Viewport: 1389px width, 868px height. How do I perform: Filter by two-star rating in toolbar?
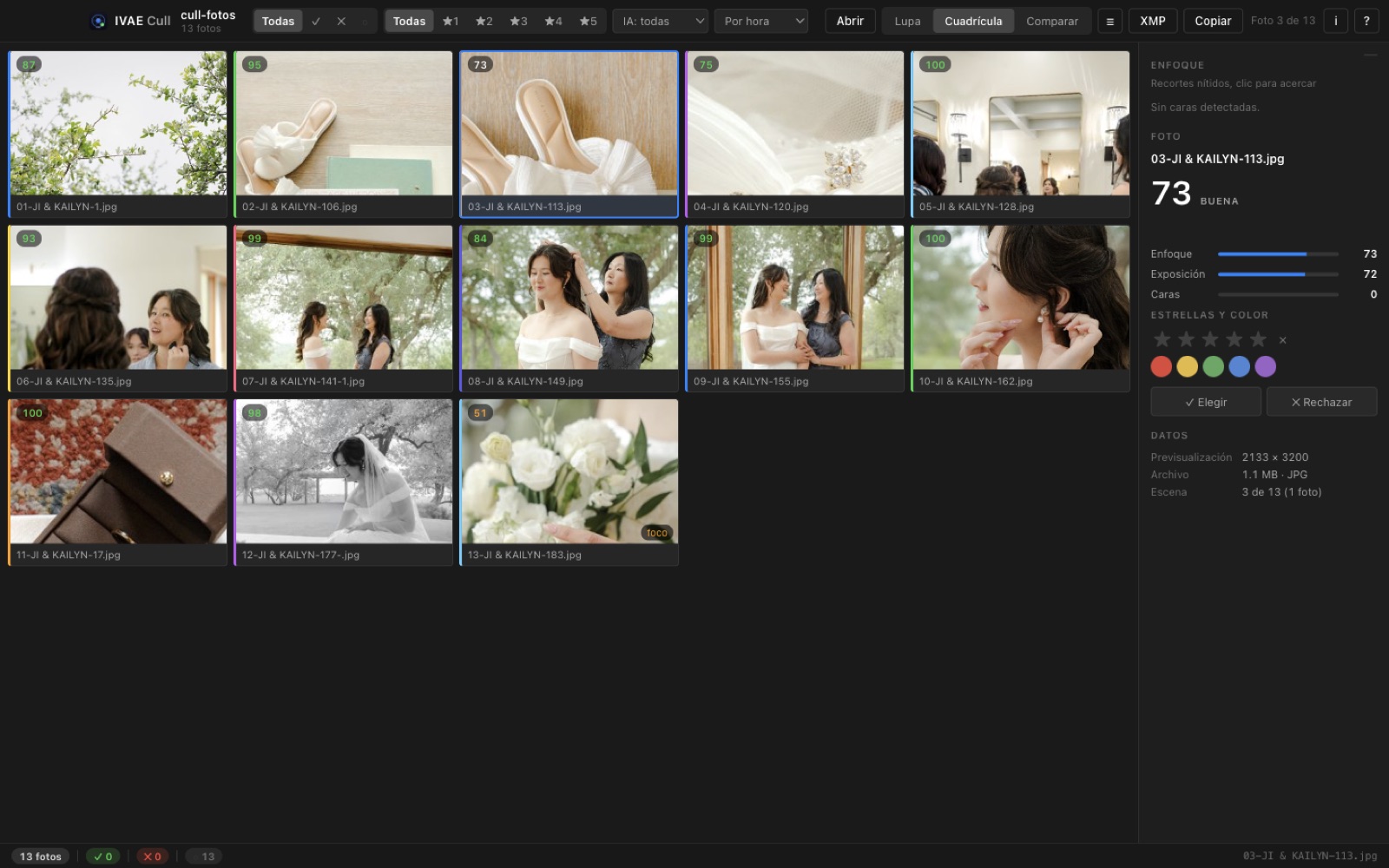[484, 21]
